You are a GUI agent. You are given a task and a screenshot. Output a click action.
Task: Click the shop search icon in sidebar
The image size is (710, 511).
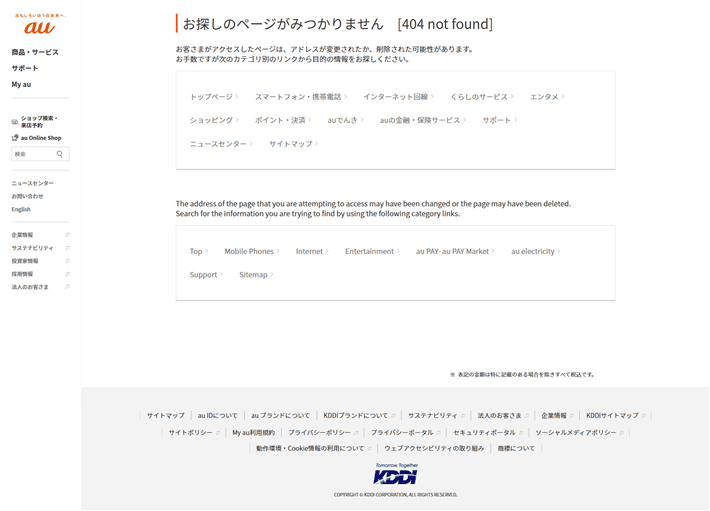point(15,122)
